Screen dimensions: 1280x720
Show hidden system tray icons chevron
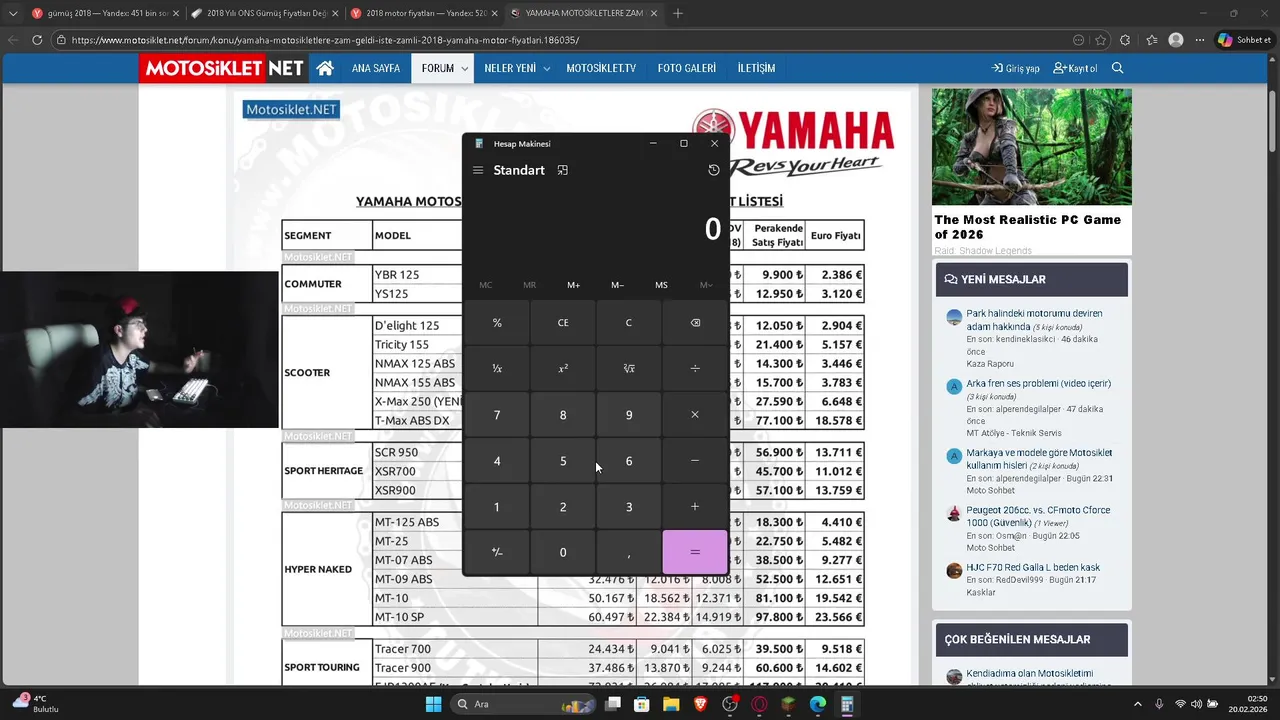click(1138, 704)
